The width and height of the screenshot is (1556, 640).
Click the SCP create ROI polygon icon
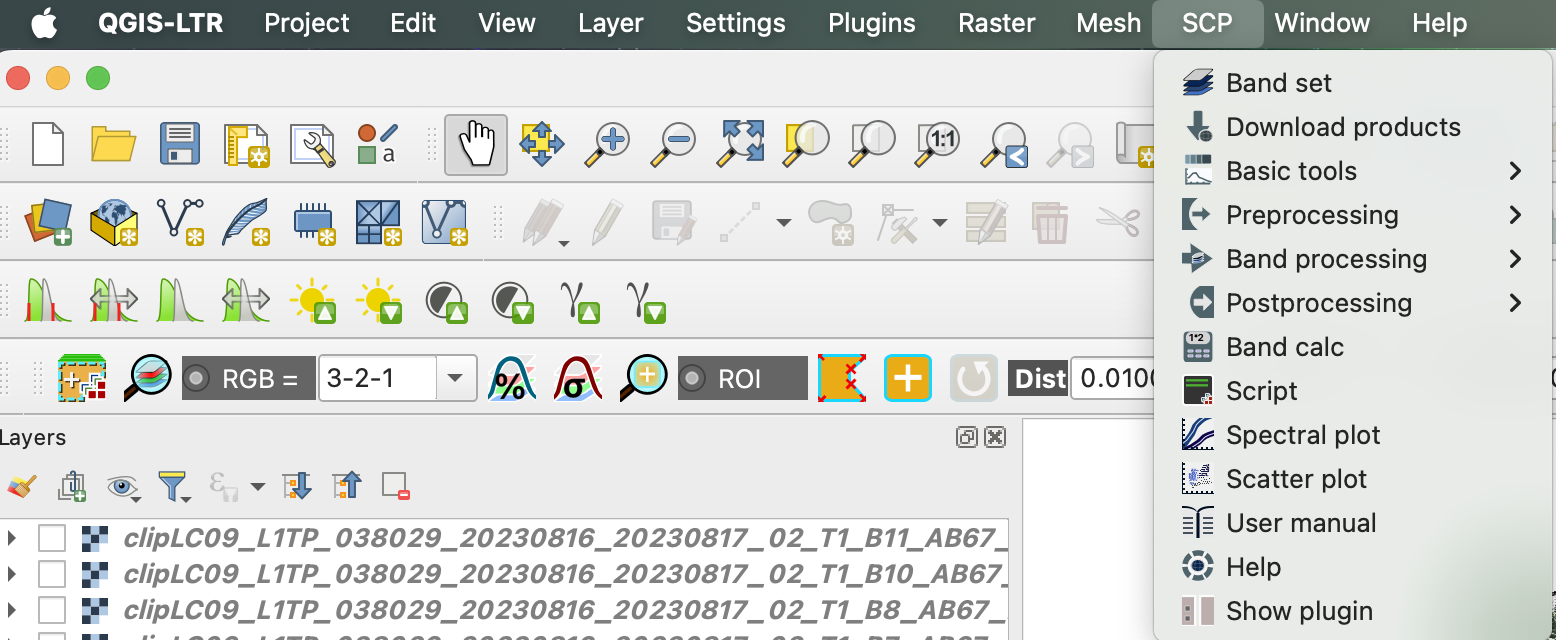(x=841, y=379)
